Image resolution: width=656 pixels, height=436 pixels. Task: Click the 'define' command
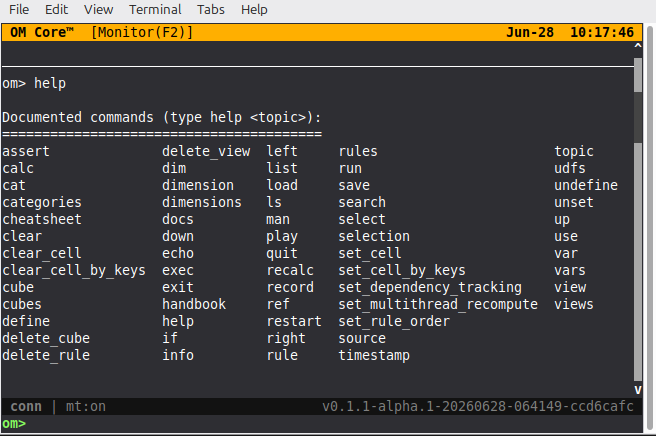tap(26, 321)
